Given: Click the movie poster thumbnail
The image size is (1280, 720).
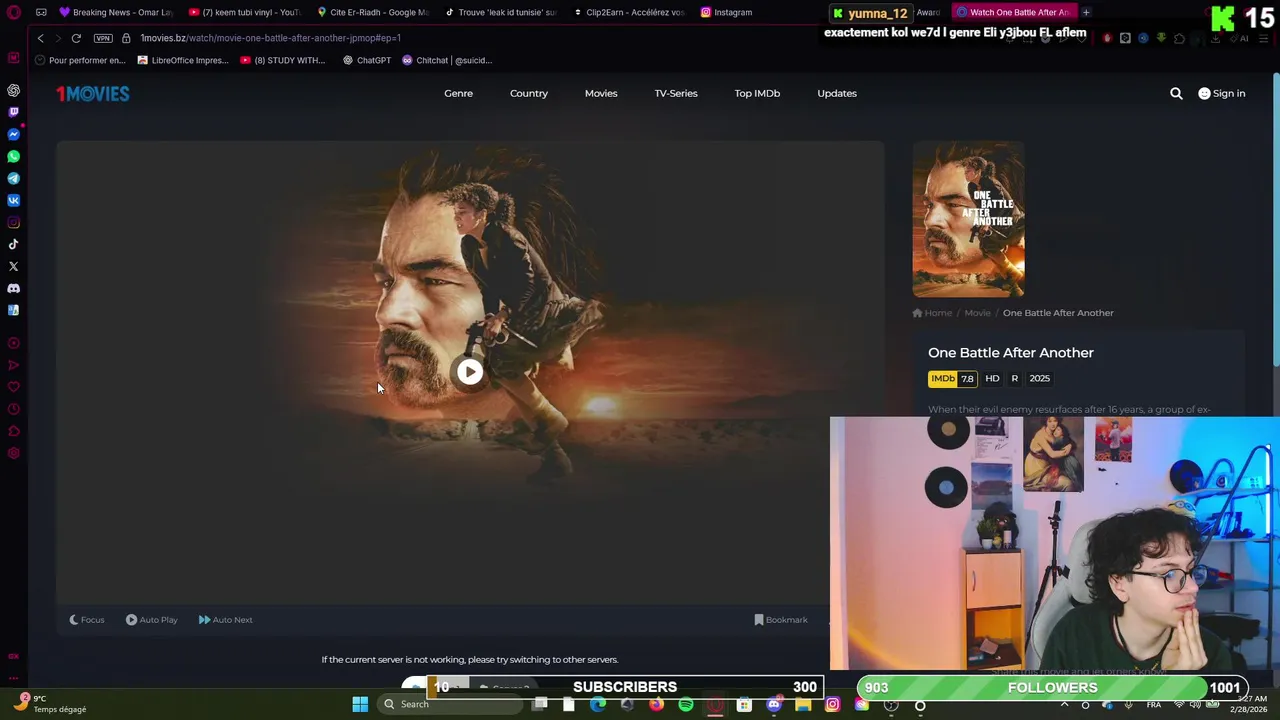Looking at the screenshot, I should click(968, 219).
